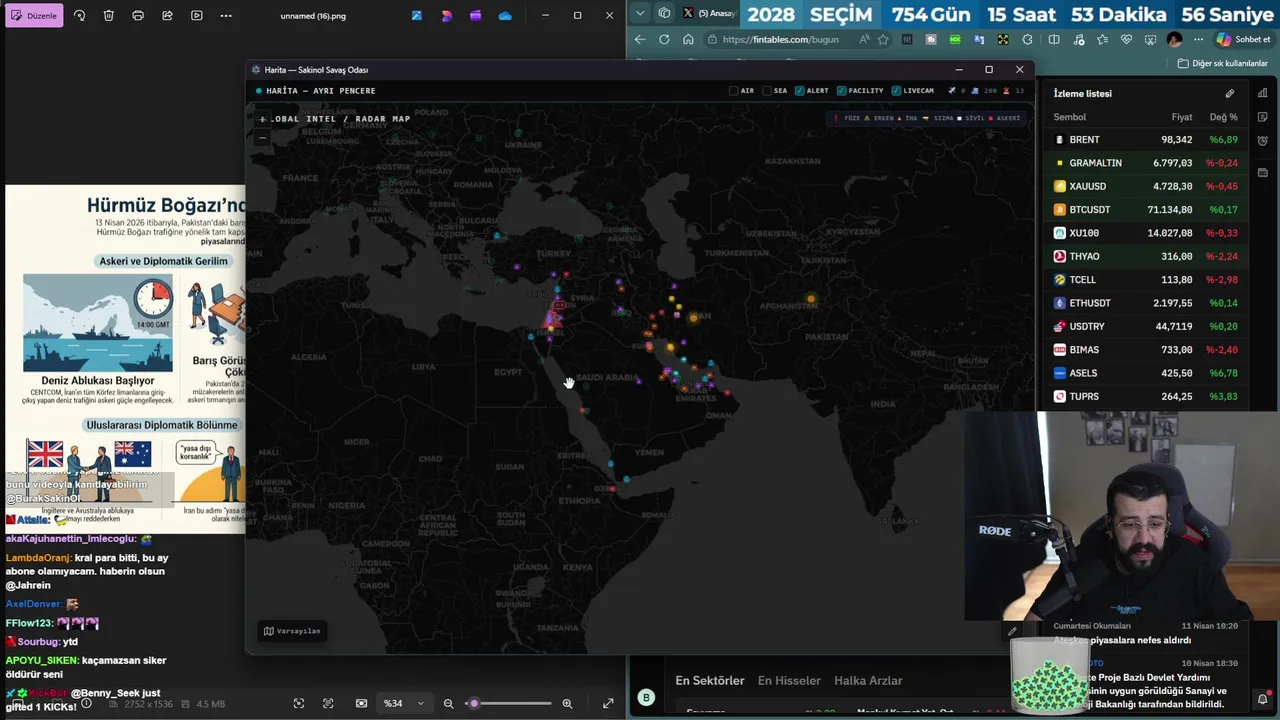
Task: Toggle Edge split screen icon
Action: 1053,40
